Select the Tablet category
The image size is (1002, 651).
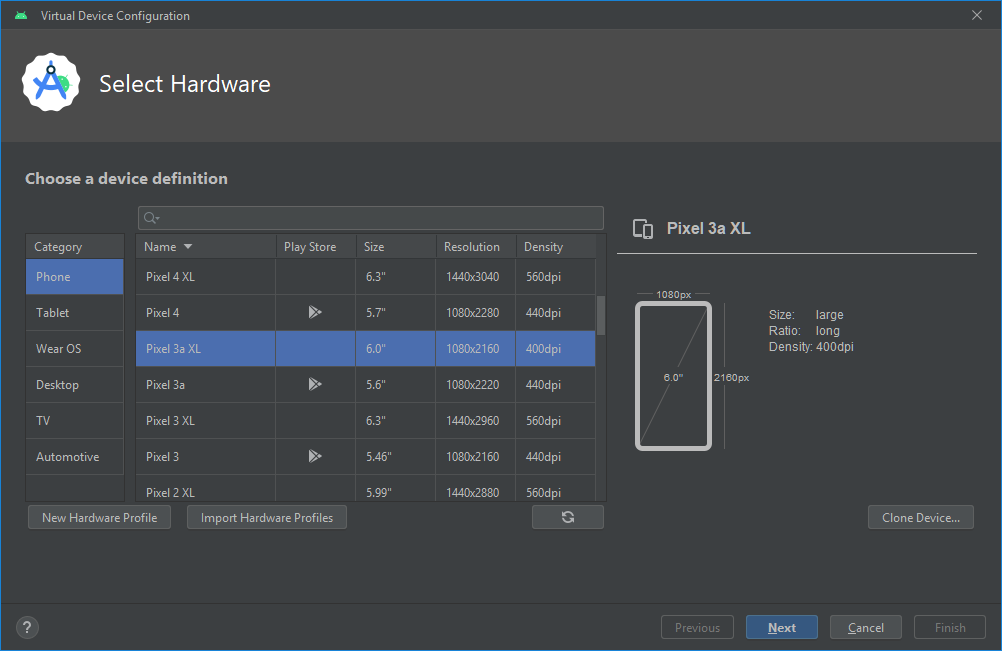pos(75,312)
